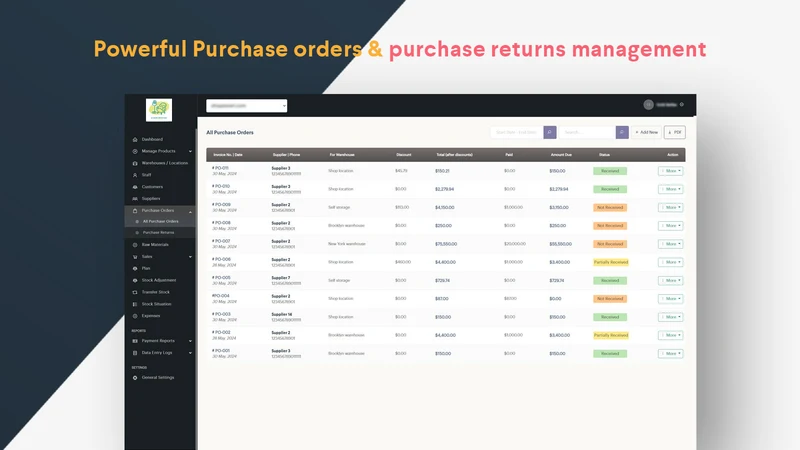Viewport: 800px width, 450px height.
Task: Click the Received status badge for PO-011
Action: (x=610, y=171)
